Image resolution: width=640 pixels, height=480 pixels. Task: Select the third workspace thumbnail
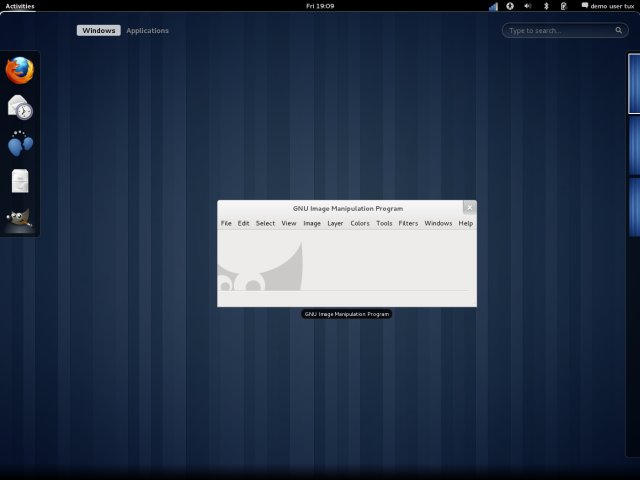point(634,207)
